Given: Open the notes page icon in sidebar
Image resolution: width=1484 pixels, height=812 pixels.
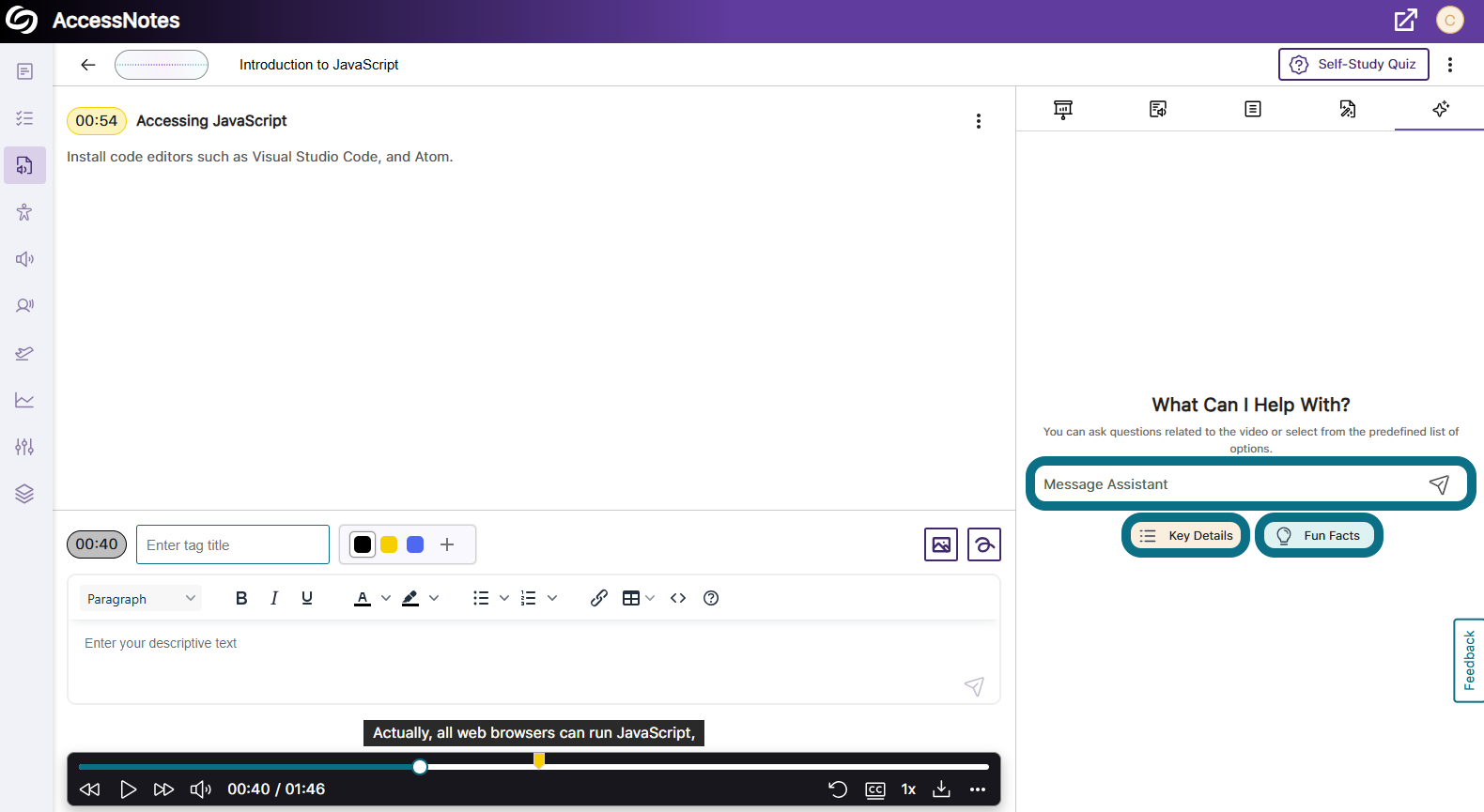Looking at the screenshot, I should [x=24, y=71].
